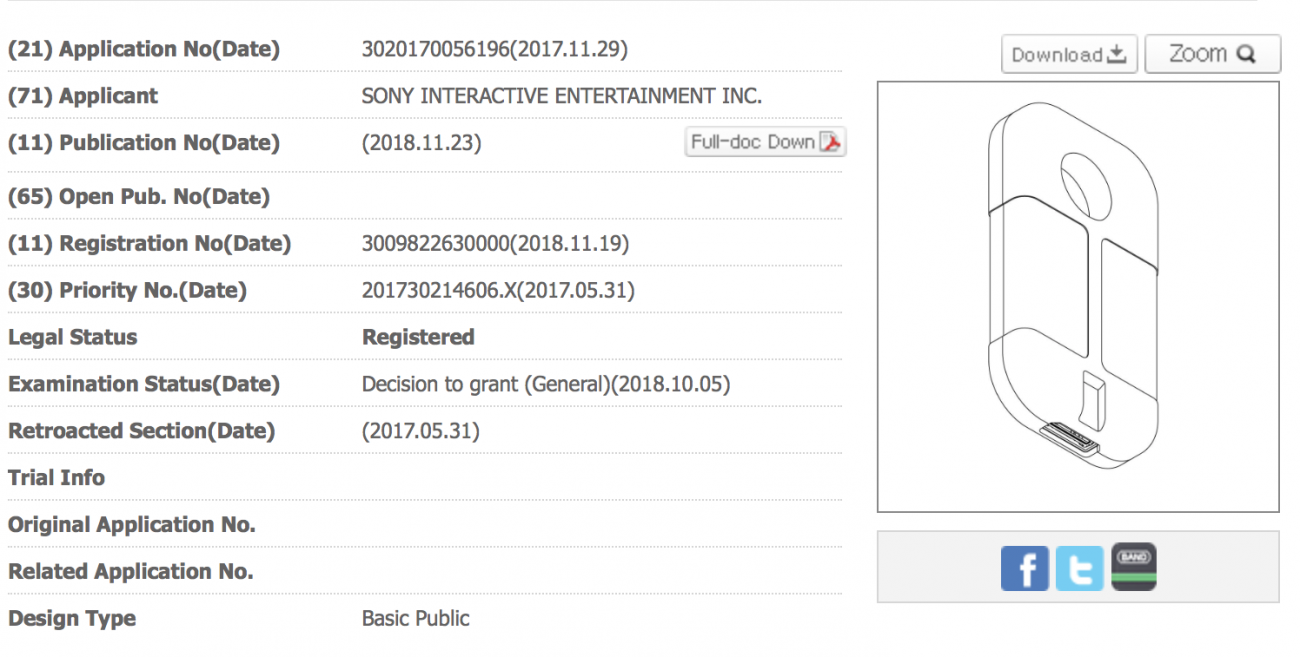Open the design drawing thumbnail
This screenshot has height=657, width=1300.
(1078, 297)
